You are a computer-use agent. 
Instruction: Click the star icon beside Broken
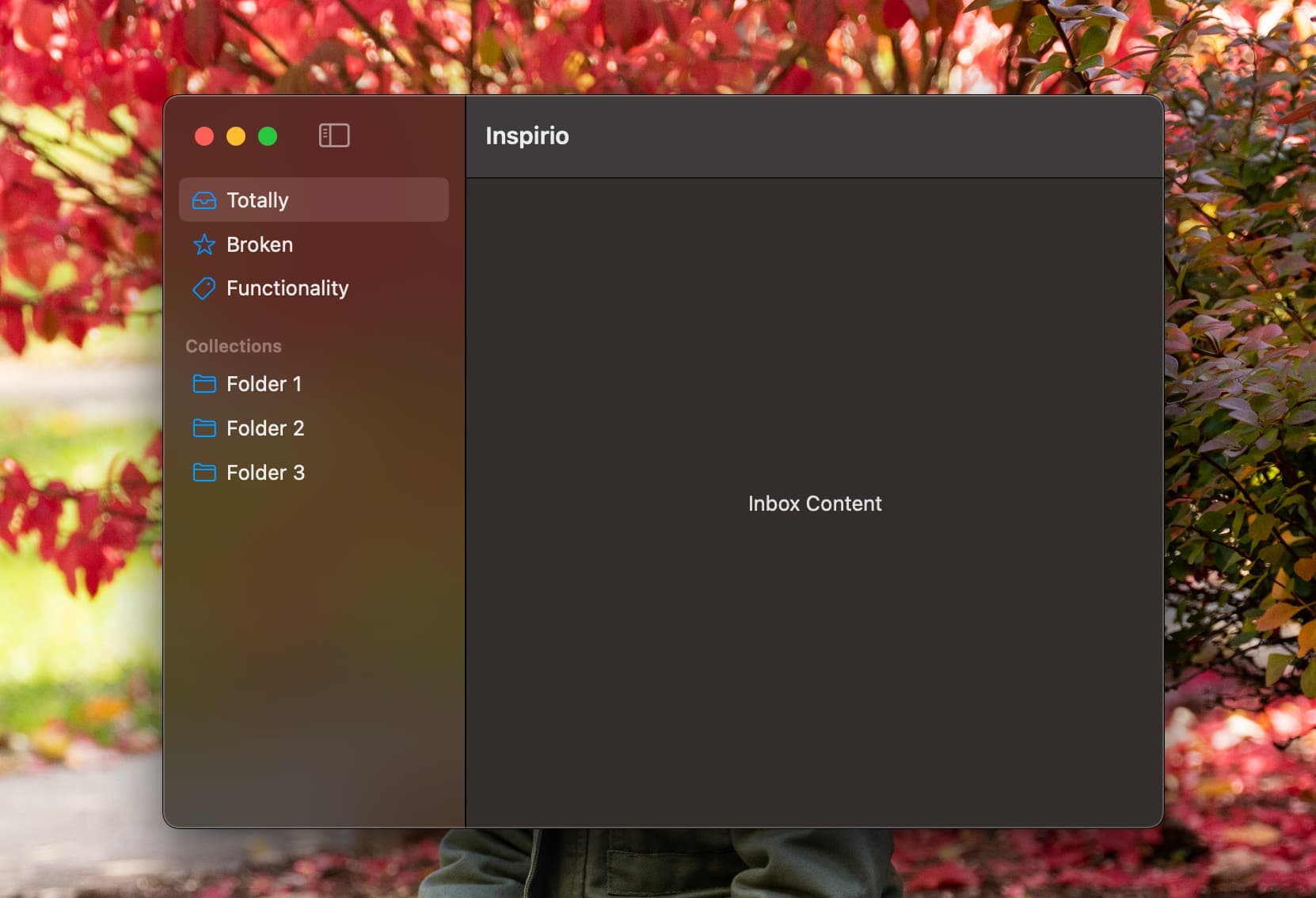pos(204,245)
